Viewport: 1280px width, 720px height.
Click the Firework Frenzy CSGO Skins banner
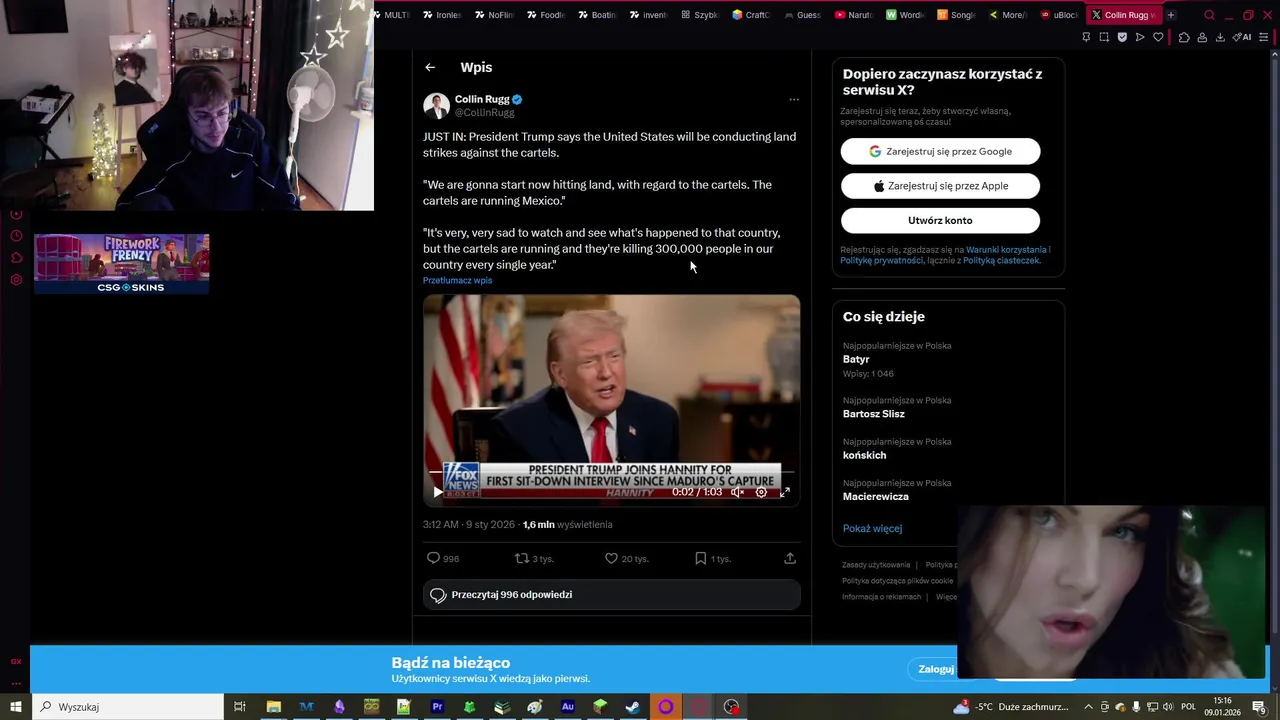pyautogui.click(x=121, y=264)
